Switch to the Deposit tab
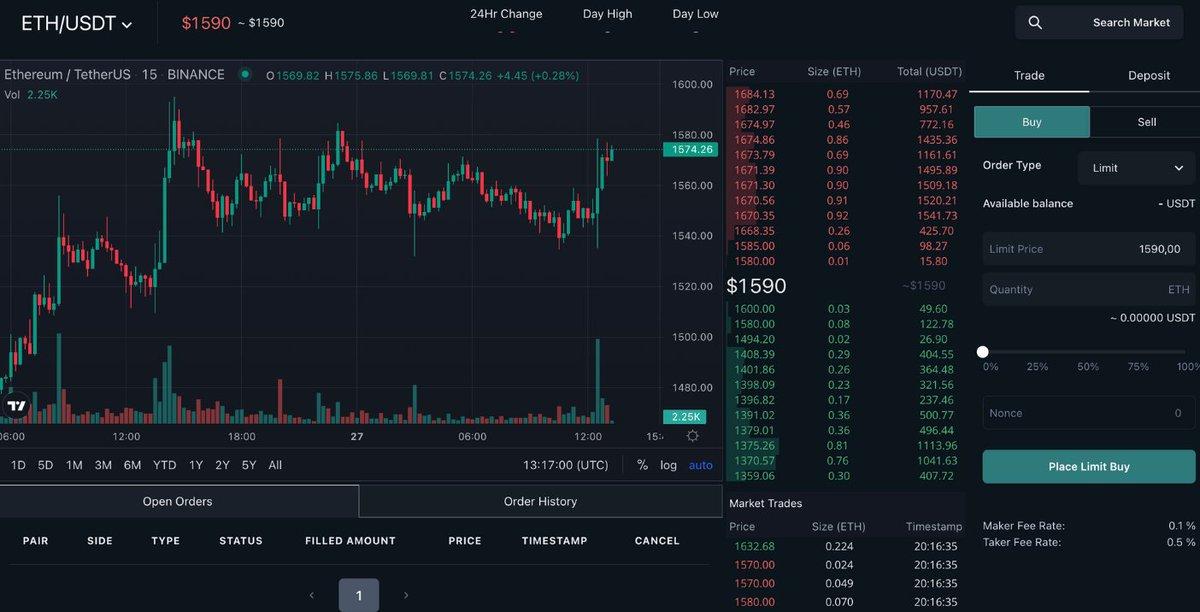 click(1149, 75)
